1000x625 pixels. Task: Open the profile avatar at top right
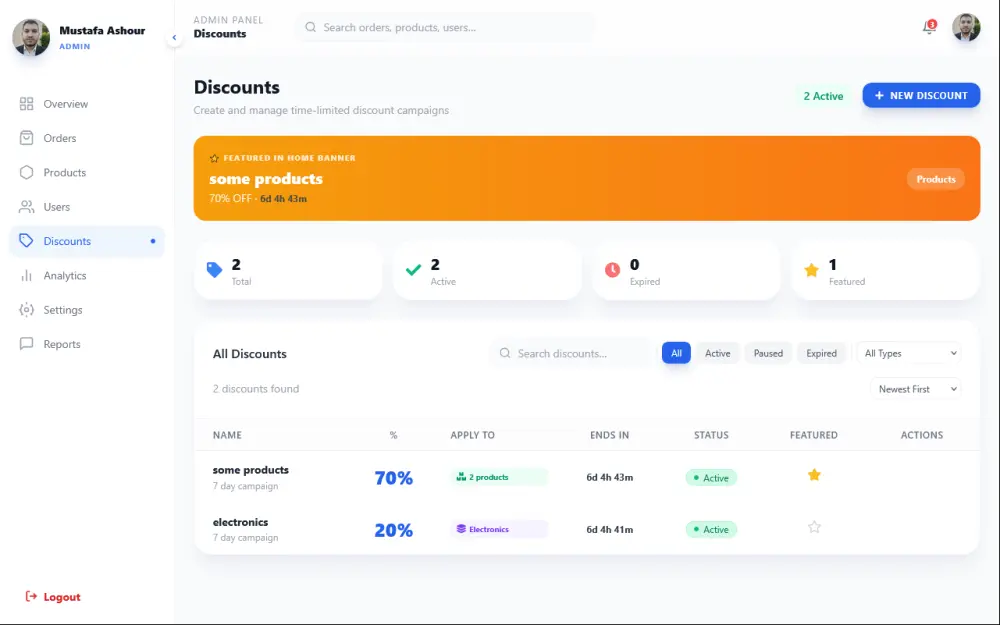[x=966, y=27]
